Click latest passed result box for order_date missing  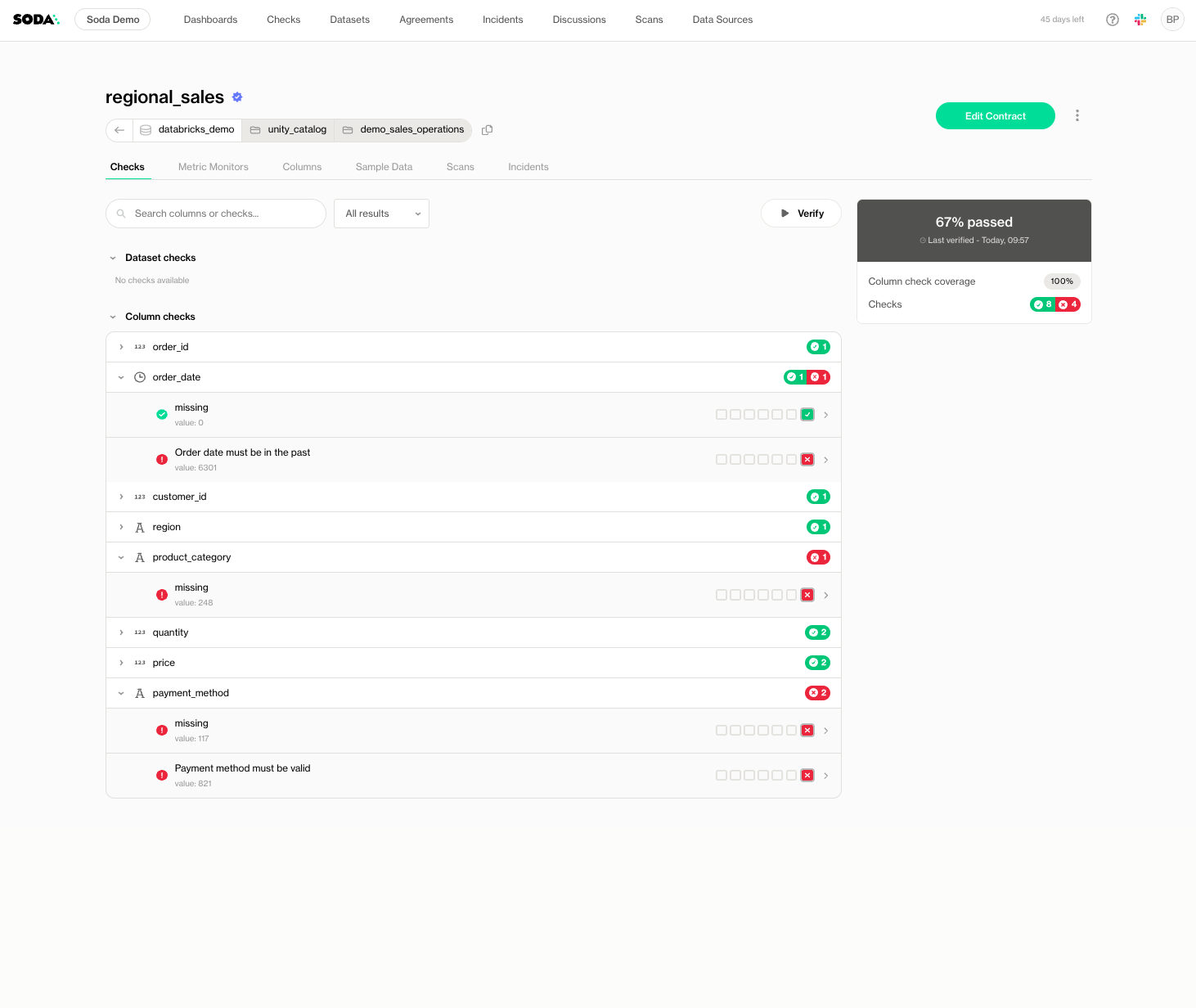(x=807, y=415)
